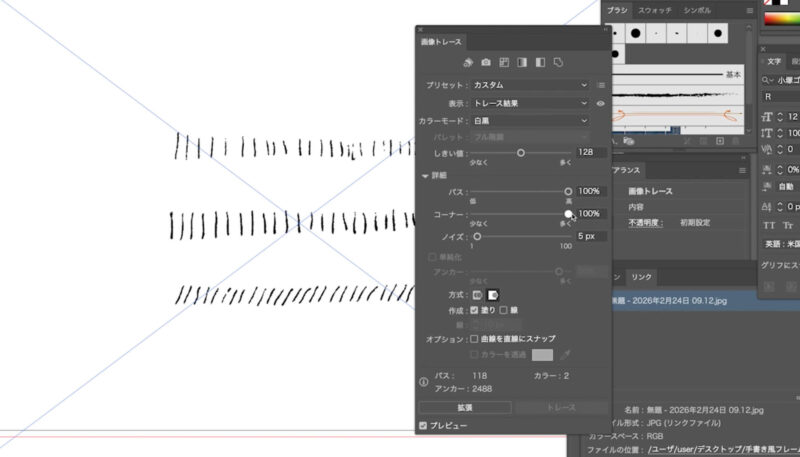This screenshot has height=457, width=800.
Task: Select overlapping paths method icon
Action: (x=493, y=295)
